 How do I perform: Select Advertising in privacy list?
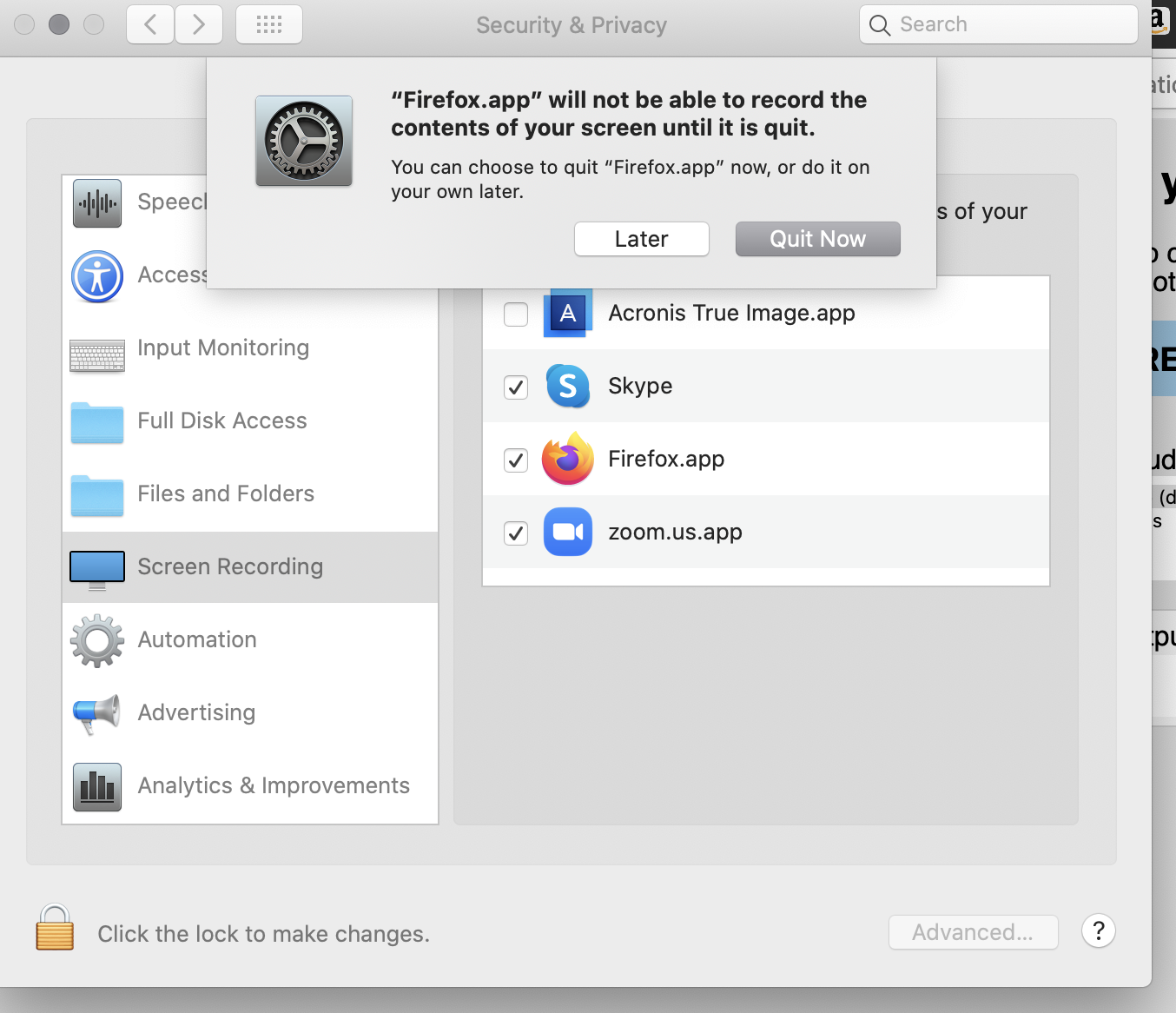pyautogui.click(x=250, y=713)
